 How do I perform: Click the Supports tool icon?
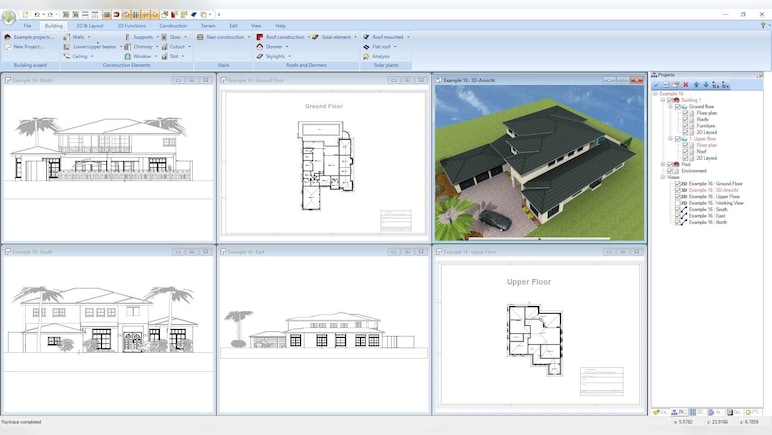128,37
